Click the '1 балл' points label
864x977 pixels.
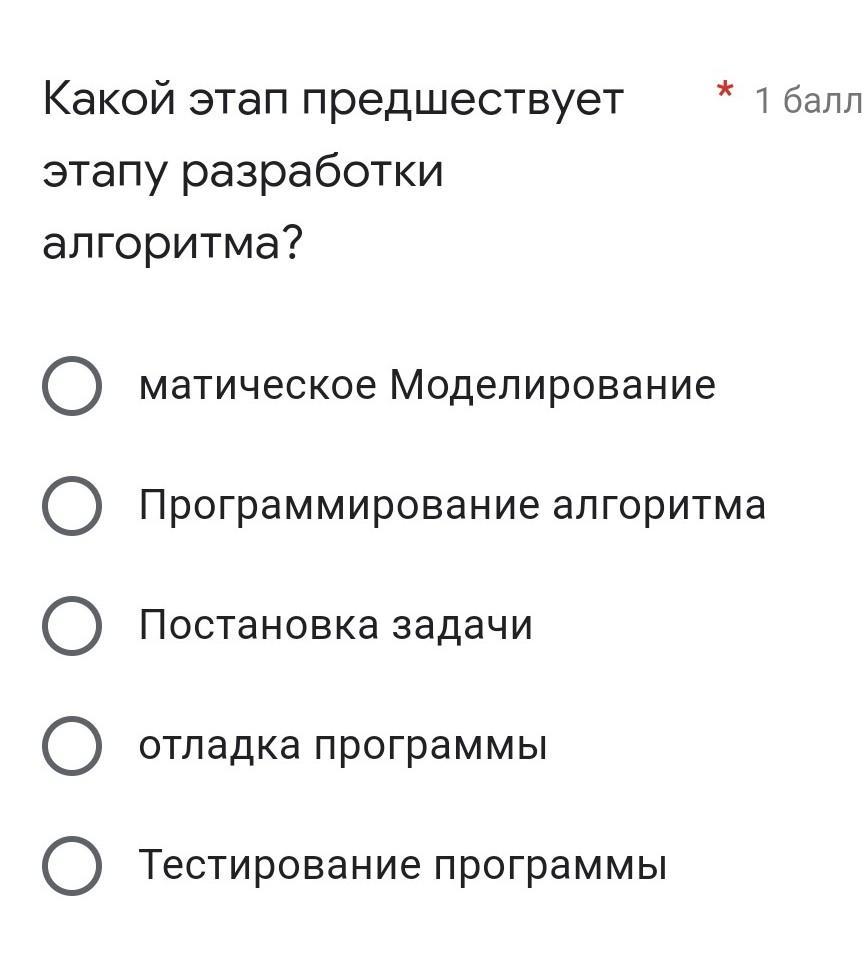click(809, 100)
